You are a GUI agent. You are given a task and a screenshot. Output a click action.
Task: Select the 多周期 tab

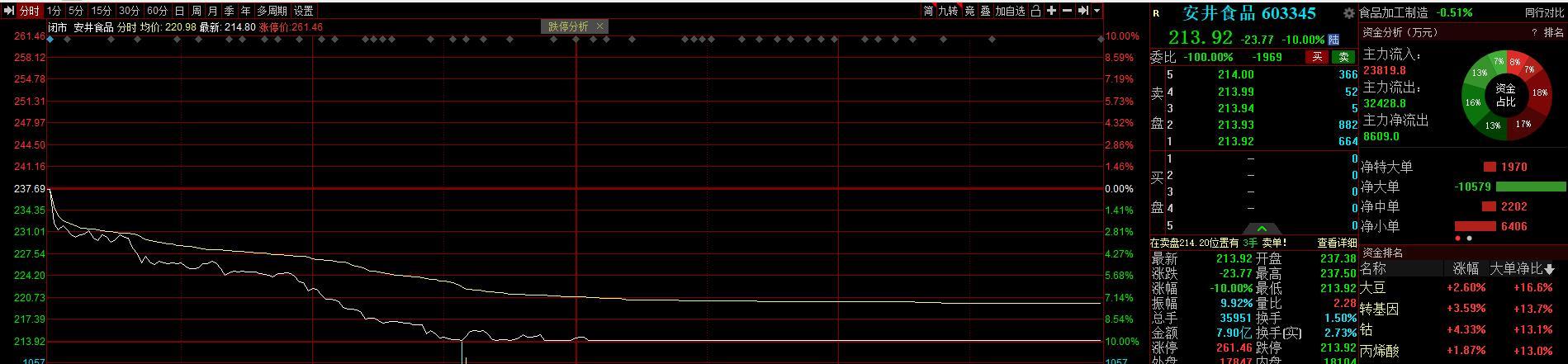click(x=272, y=11)
